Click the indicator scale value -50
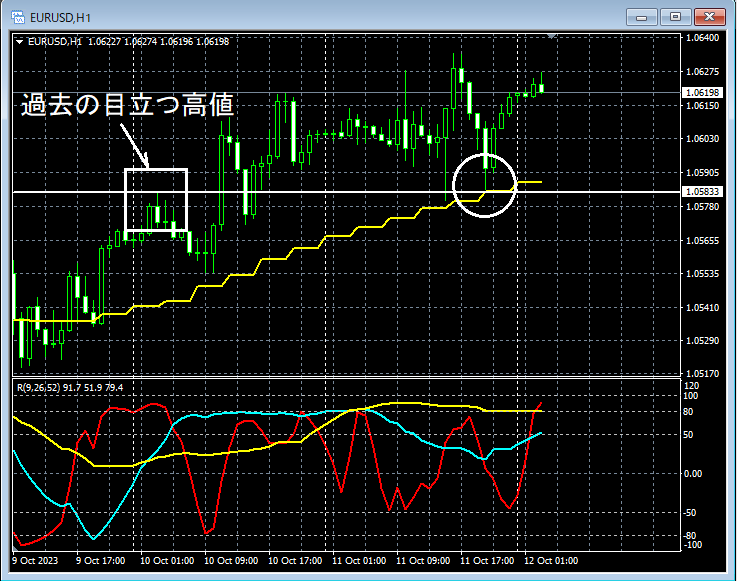Screen dimensions: 738x581 tap(690, 513)
